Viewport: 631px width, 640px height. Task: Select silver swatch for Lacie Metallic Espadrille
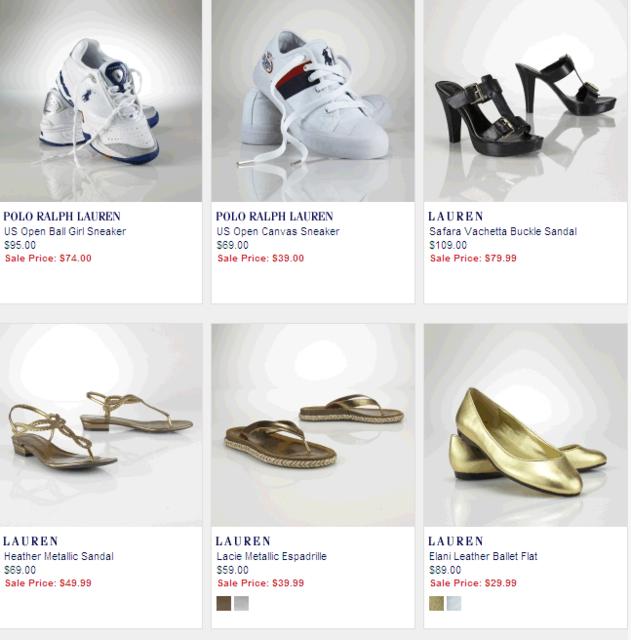(x=241, y=603)
